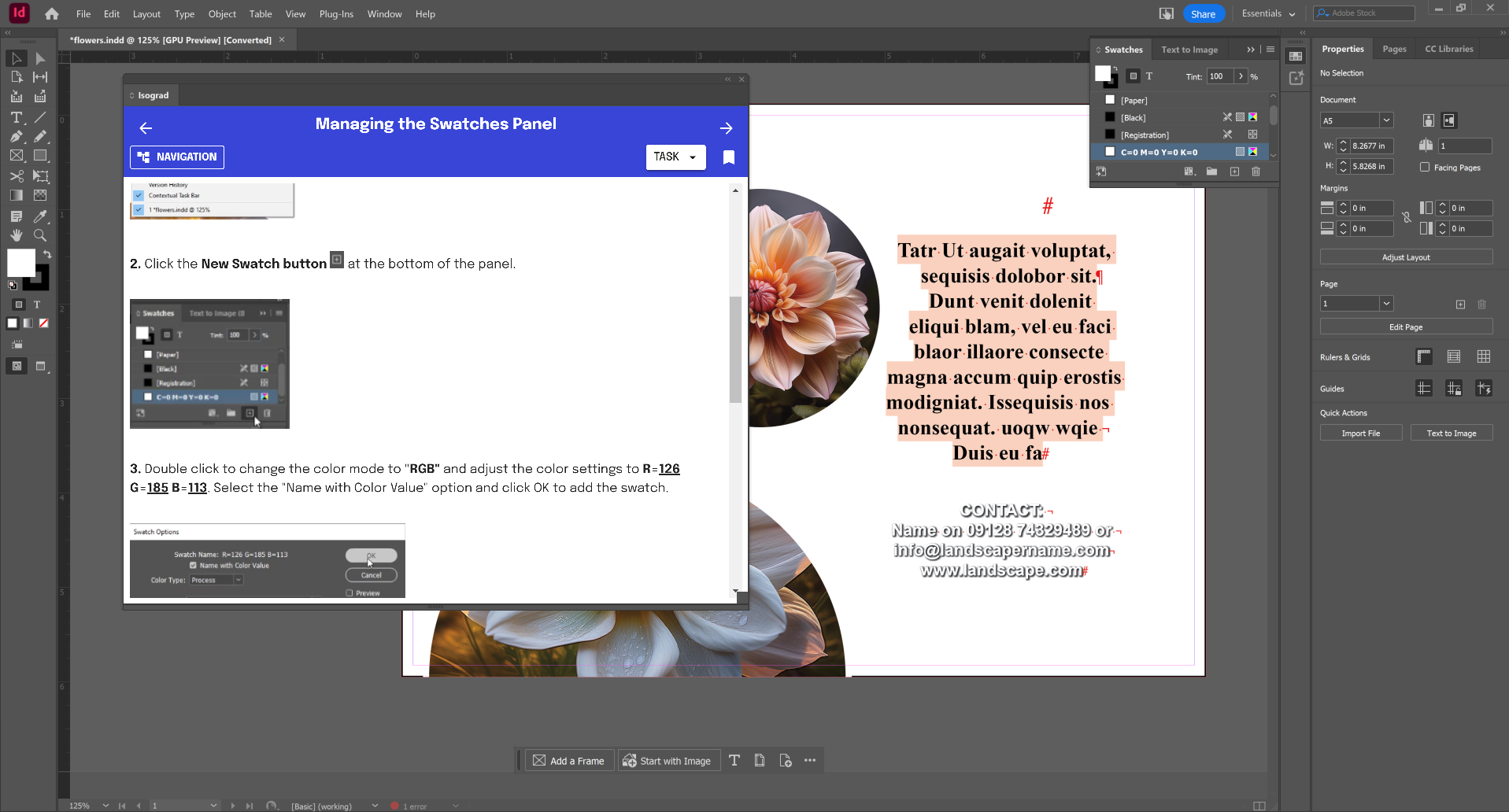Go back with Isograd left arrow
The height and width of the screenshot is (812, 1509).
[146, 127]
